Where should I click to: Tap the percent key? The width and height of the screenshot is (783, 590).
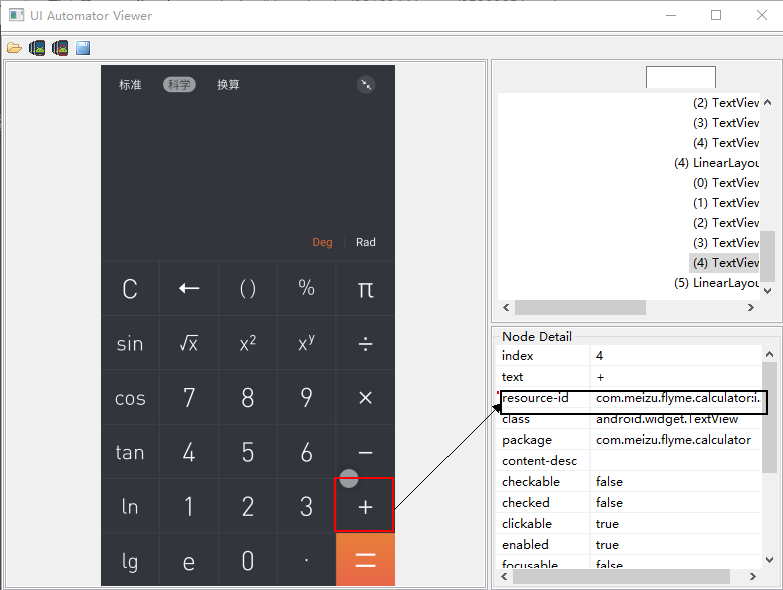point(307,288)
